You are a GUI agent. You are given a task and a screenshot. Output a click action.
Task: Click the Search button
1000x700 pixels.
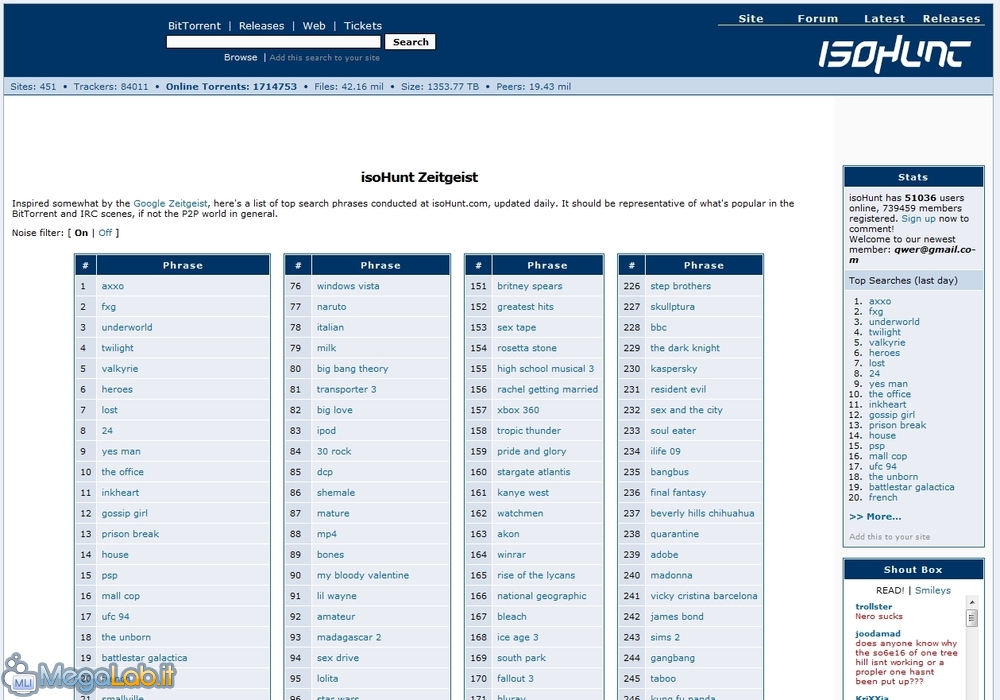click(410, 42)
